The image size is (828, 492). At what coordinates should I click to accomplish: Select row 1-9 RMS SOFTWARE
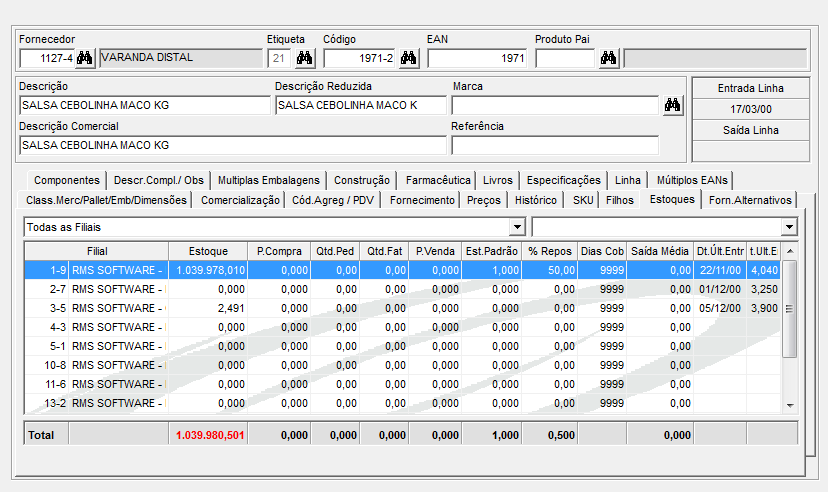coord(402,270)
